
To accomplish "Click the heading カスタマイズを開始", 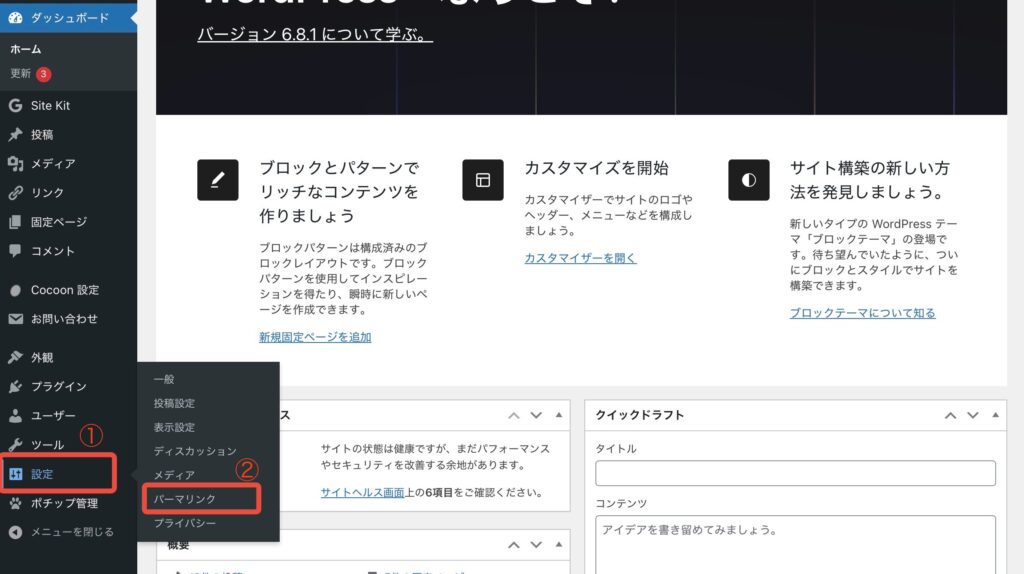I will (596, 168).
